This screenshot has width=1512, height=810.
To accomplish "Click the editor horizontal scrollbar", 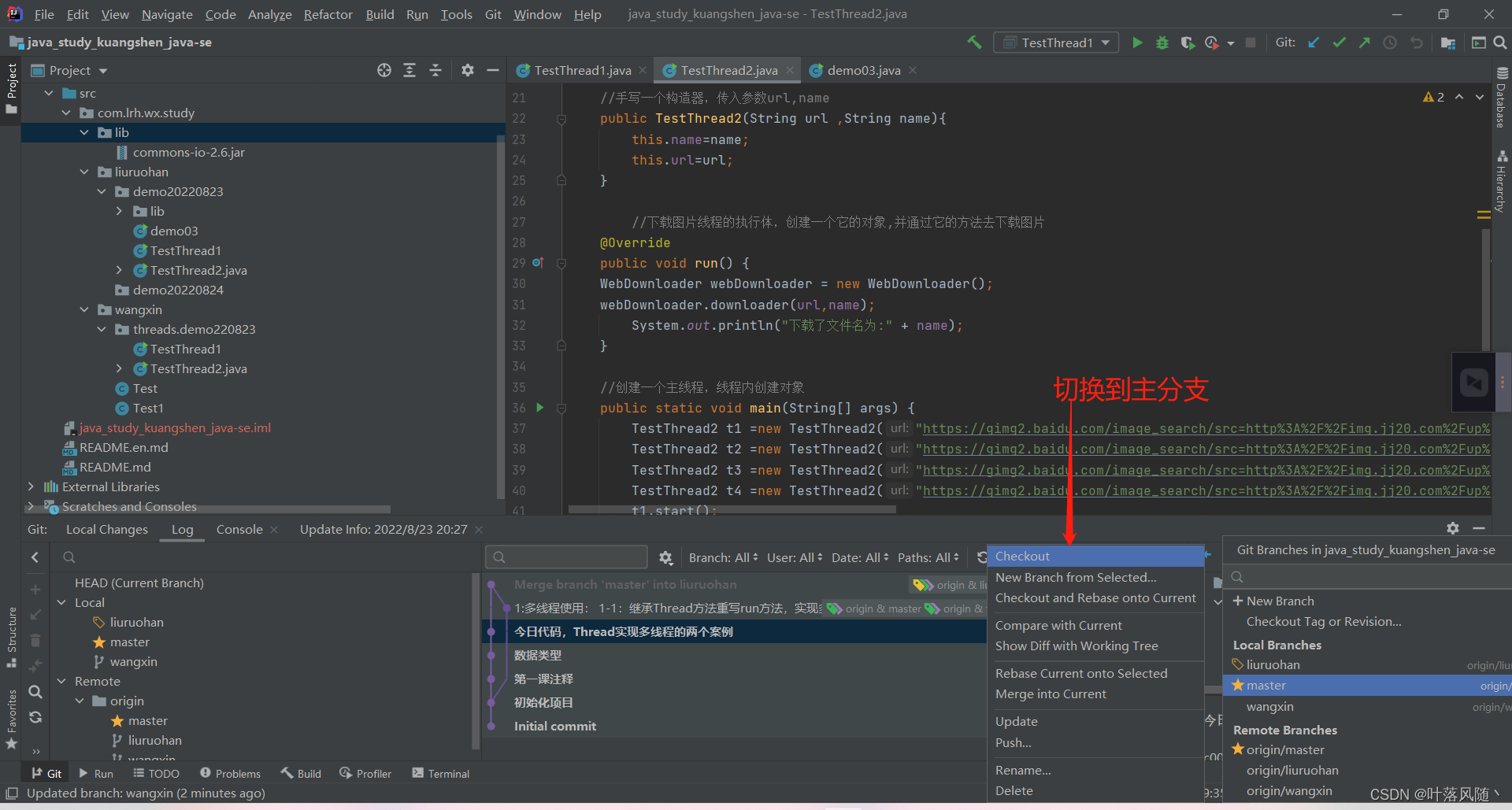I will click(x=732, y=509).
